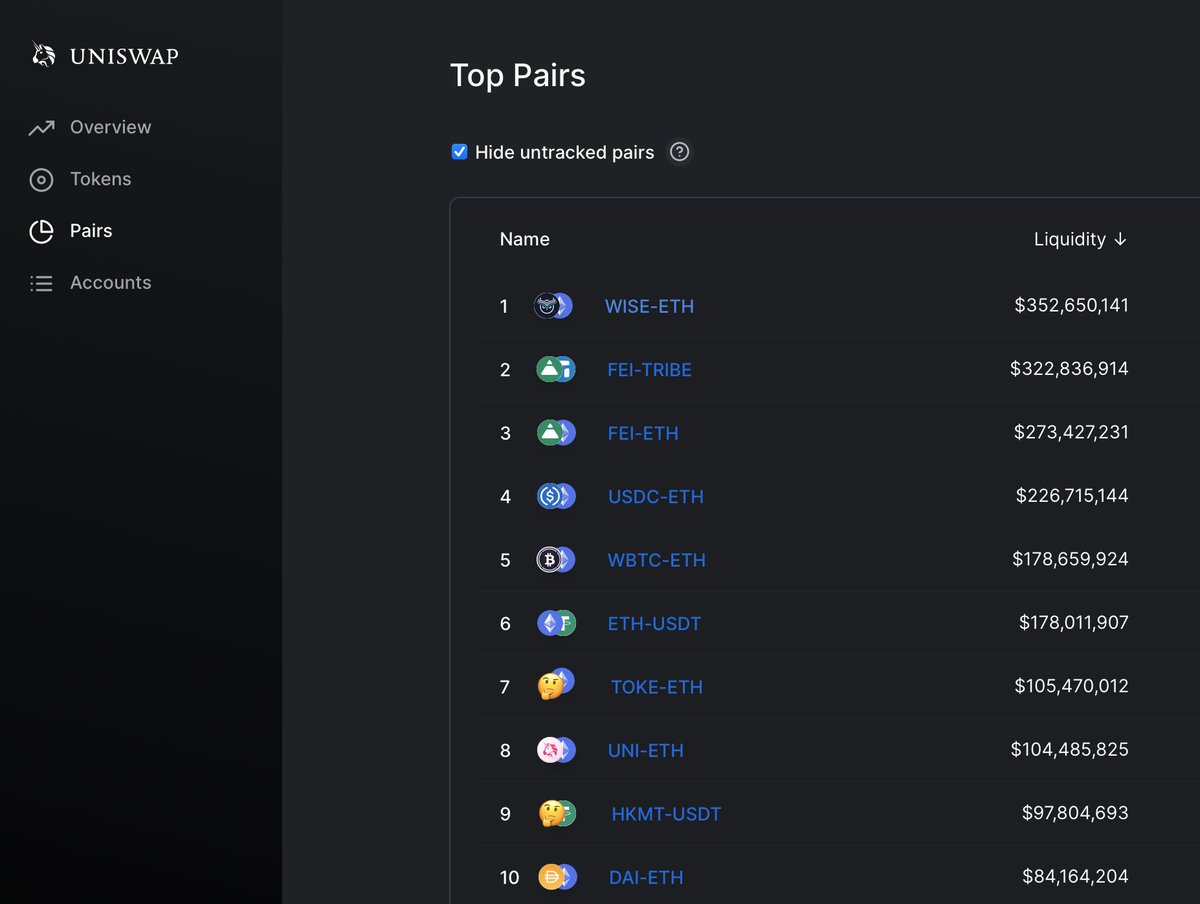This screenshot has height=904, width=1200.
Task: Click the FEI-TRIBE pair token icon
Action: coord(556,369)
